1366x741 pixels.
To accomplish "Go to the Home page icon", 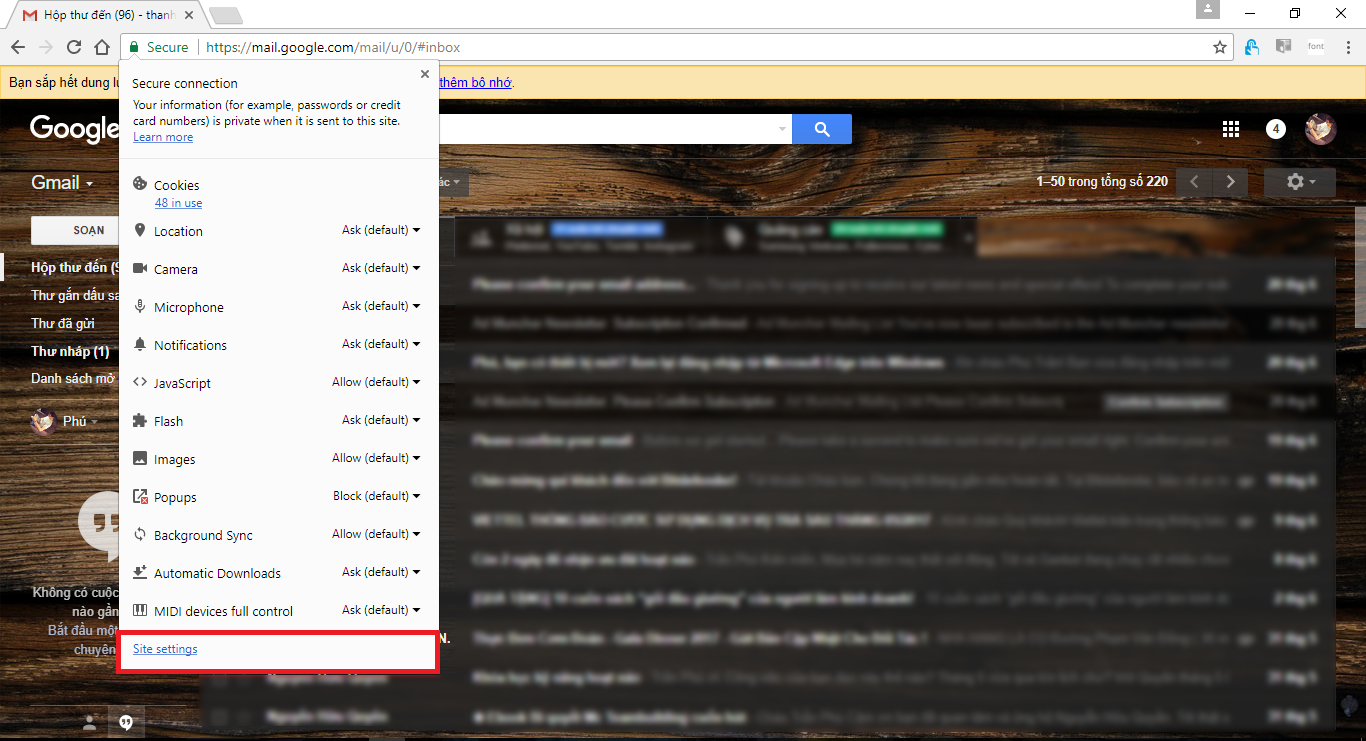I will [x=102, y=47].
